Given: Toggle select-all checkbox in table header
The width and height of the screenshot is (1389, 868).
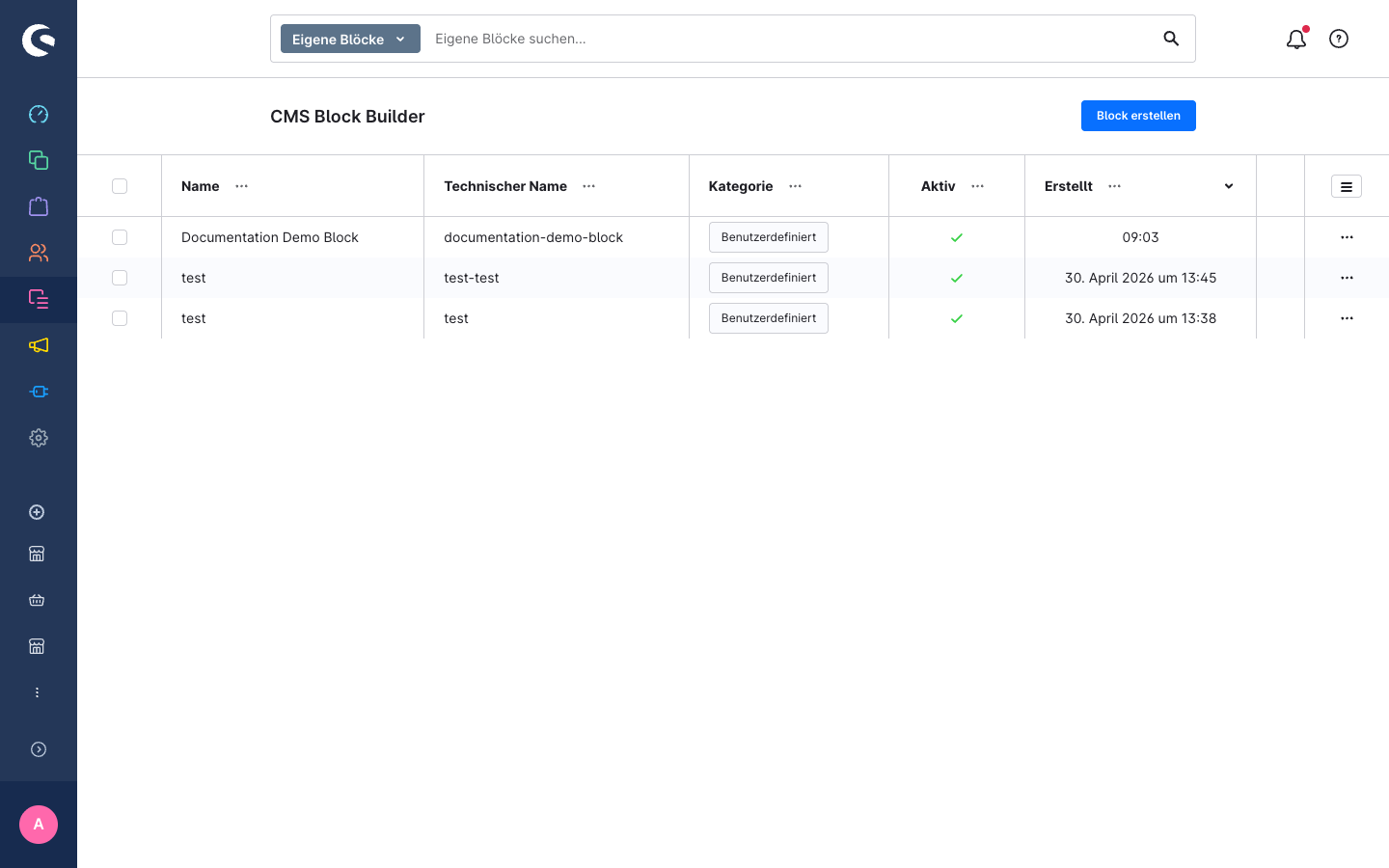Looking at the screenshot, I should [120, 186].
